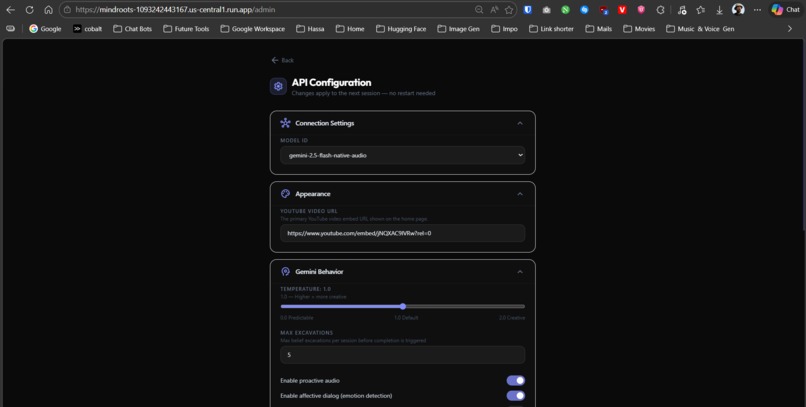The width and height of the screenshot is (806, 407).
Task: Click the bookmarks bar toggle icon left of Google
Action: click(x=10, y=29)
